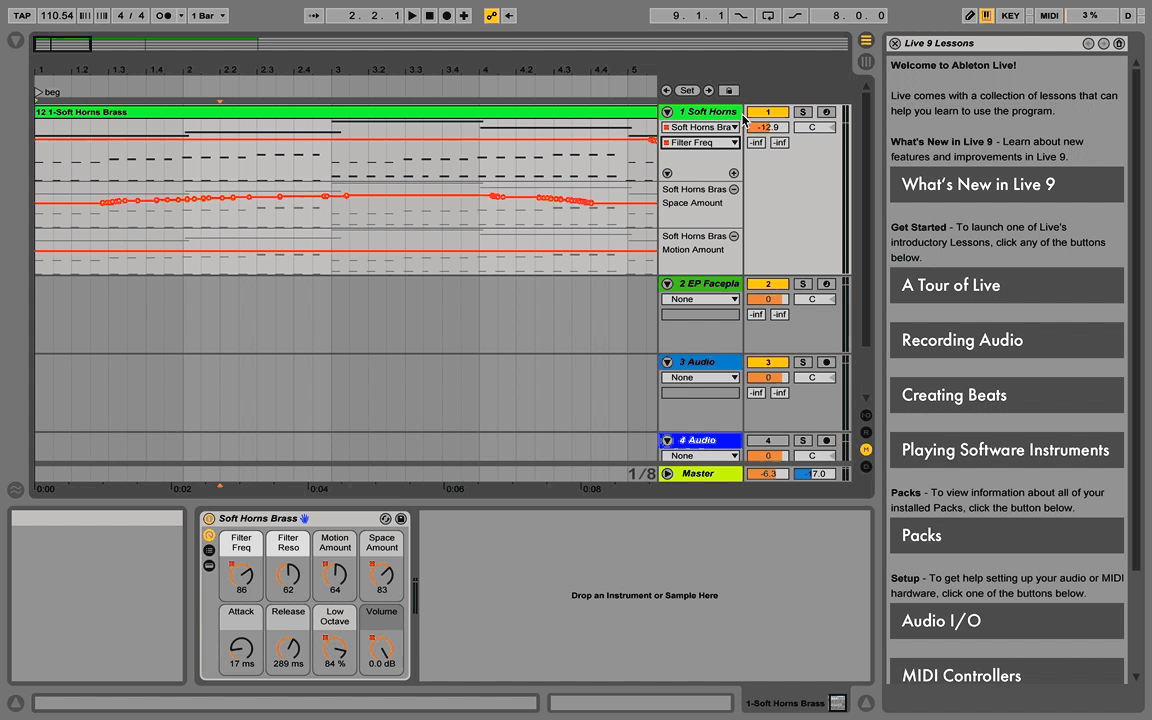
Task: Open the 1 Bar quantization menu
Action: [208, 15]
